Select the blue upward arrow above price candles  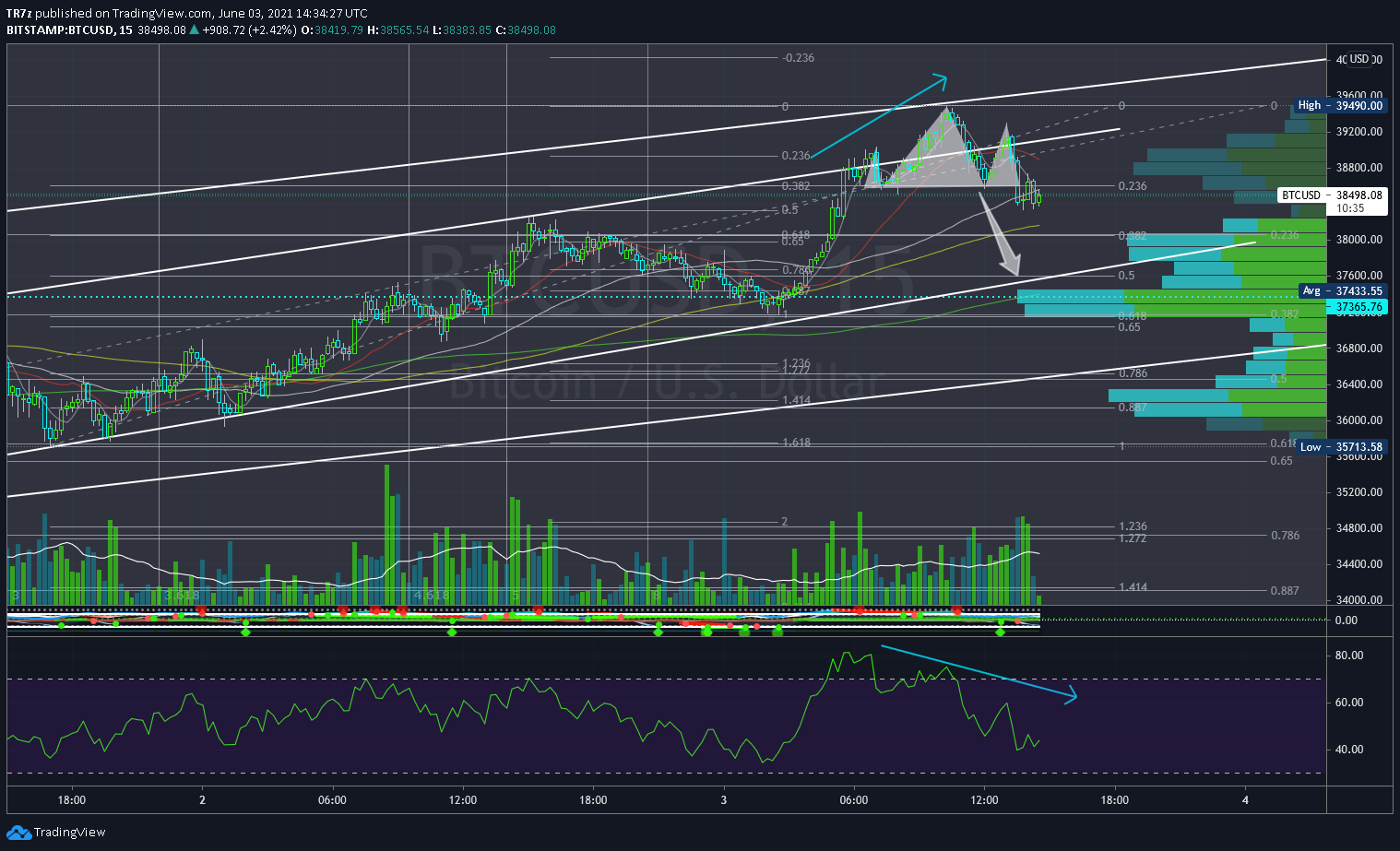(x=881, y=114)
